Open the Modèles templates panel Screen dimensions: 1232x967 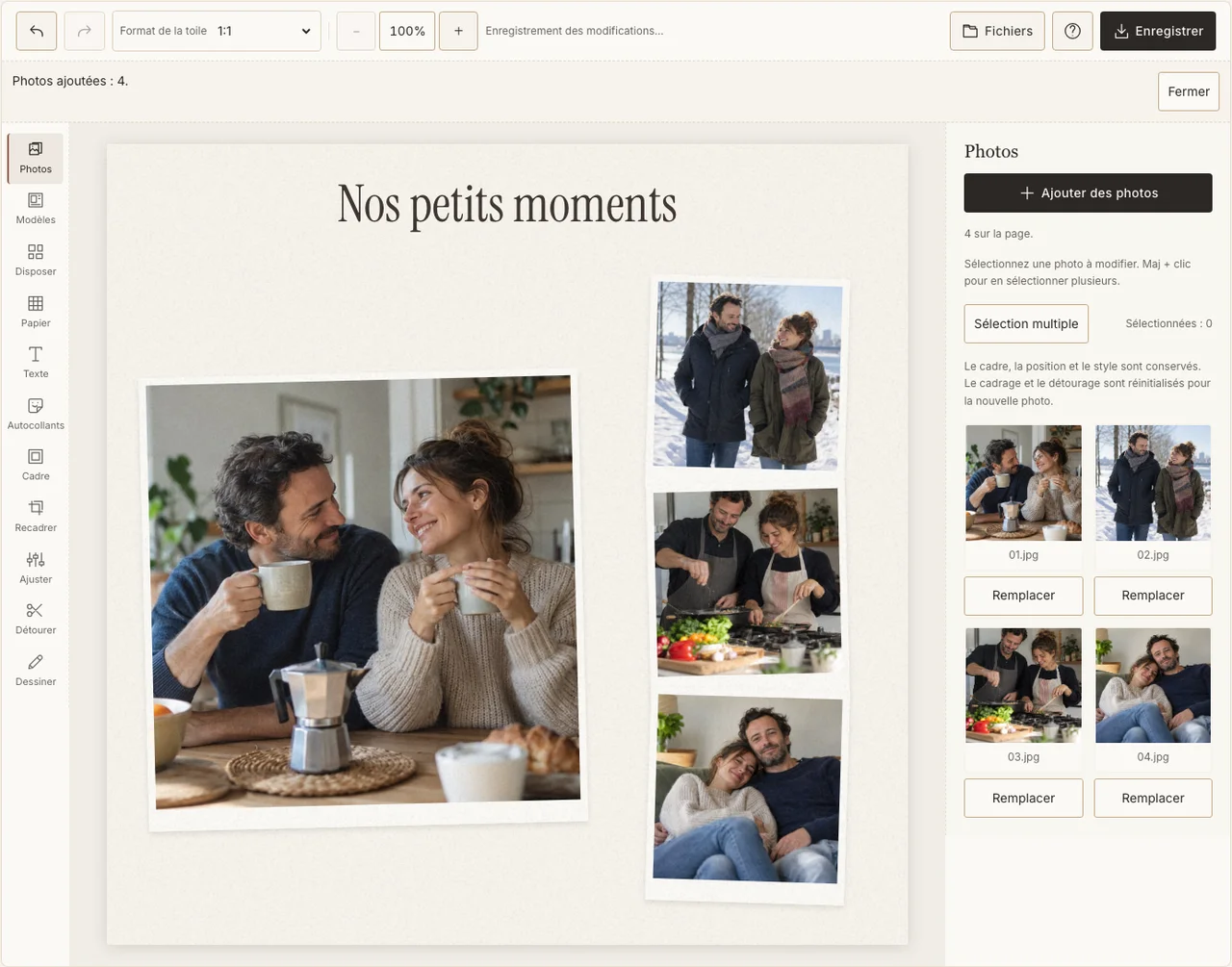pyautogui.click(x=36, y=209)
